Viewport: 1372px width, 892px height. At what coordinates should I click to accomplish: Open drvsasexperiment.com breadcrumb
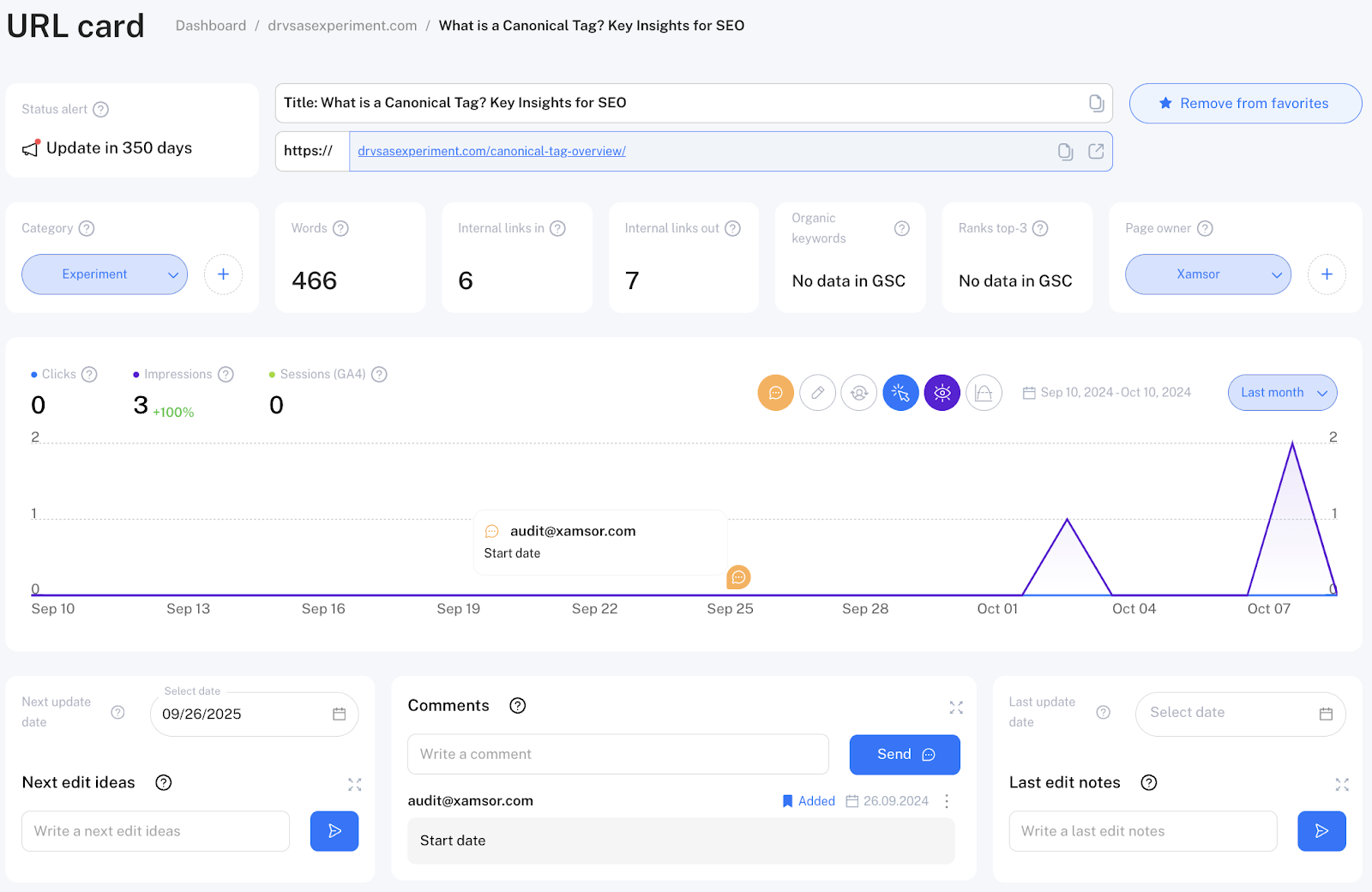342,26
